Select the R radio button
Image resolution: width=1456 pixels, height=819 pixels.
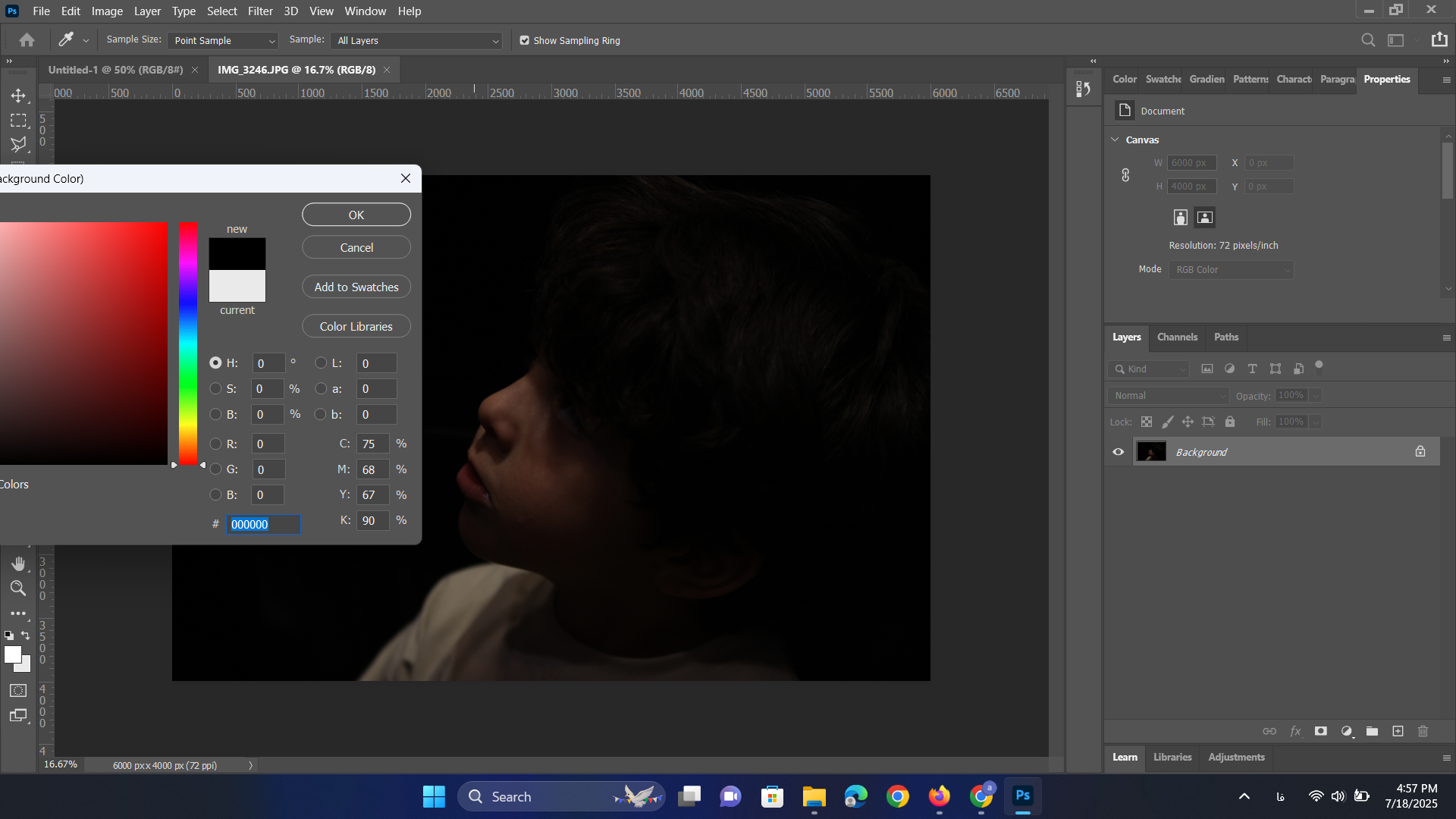pos(215,444)
